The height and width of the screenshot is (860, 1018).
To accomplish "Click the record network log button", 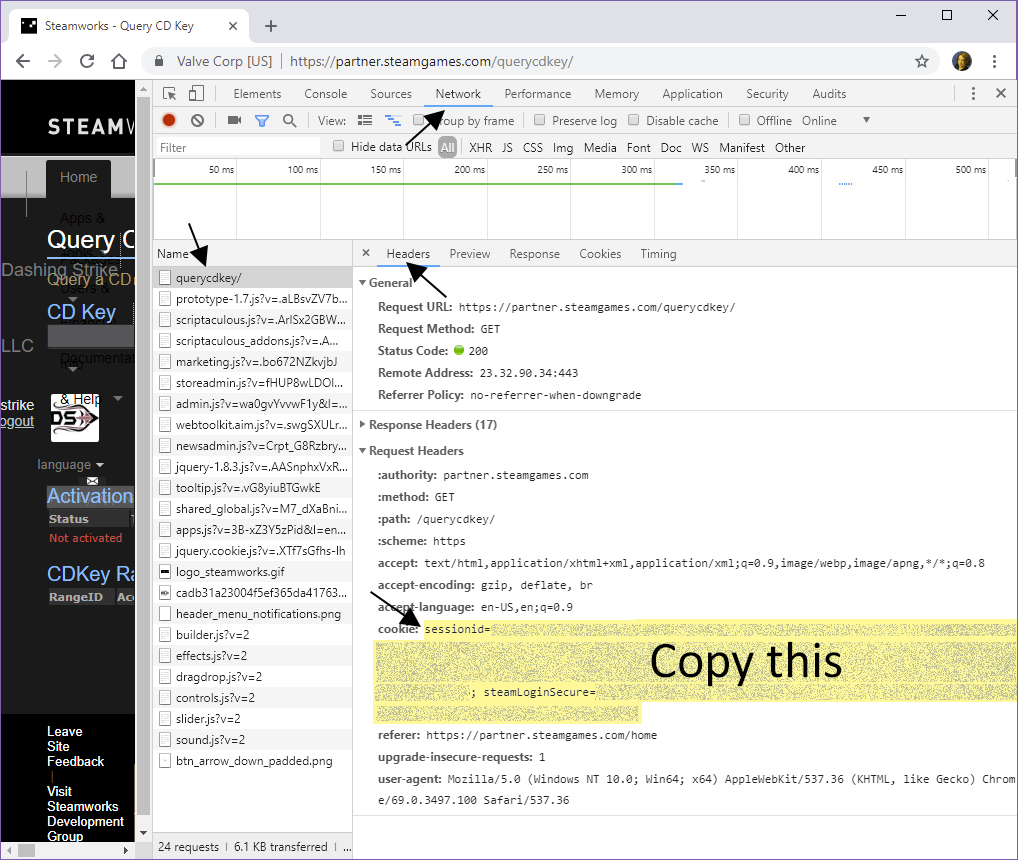I will [169, 120].
